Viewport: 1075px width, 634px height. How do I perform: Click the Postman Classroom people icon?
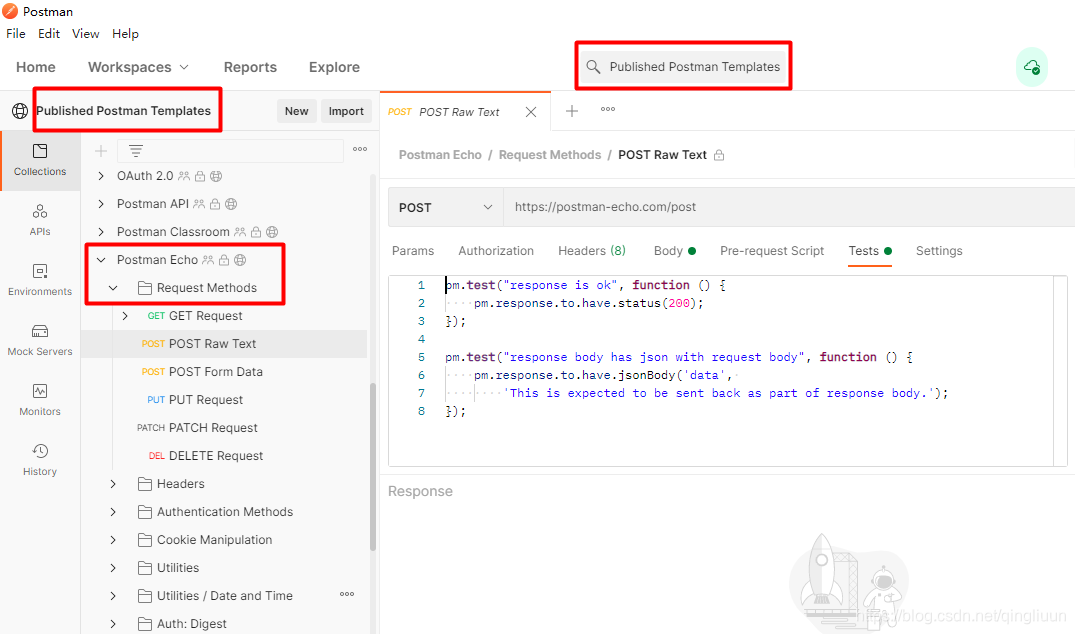point(239,232)
